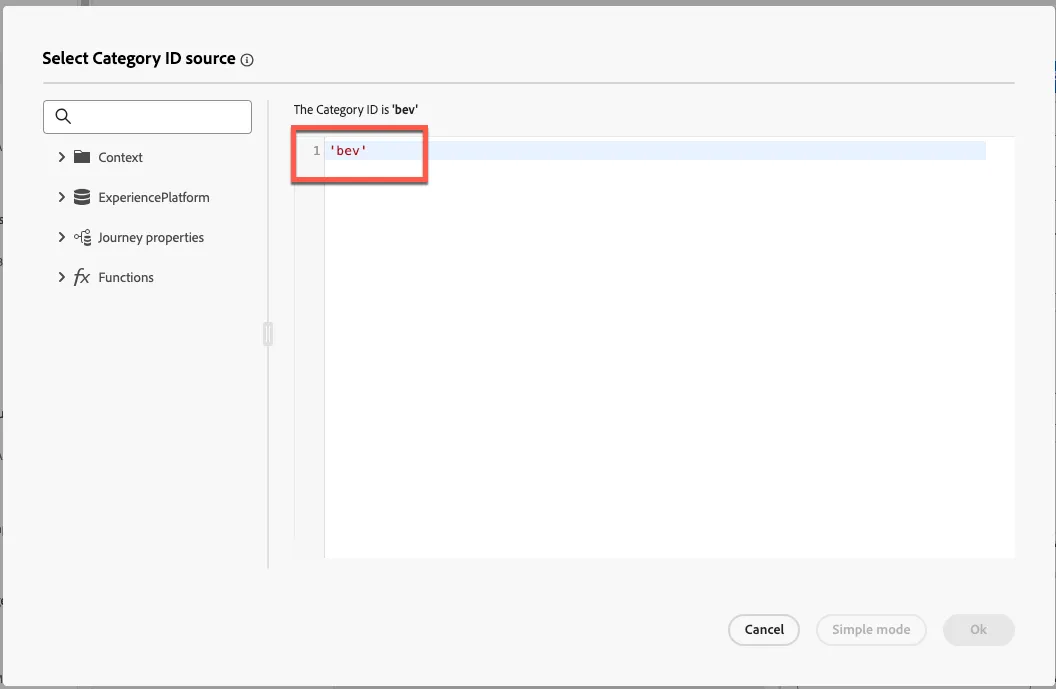Viewport: 1056px width, 689px height.
Task: Click the Journey properties icon
Action: tap(82, 237)
